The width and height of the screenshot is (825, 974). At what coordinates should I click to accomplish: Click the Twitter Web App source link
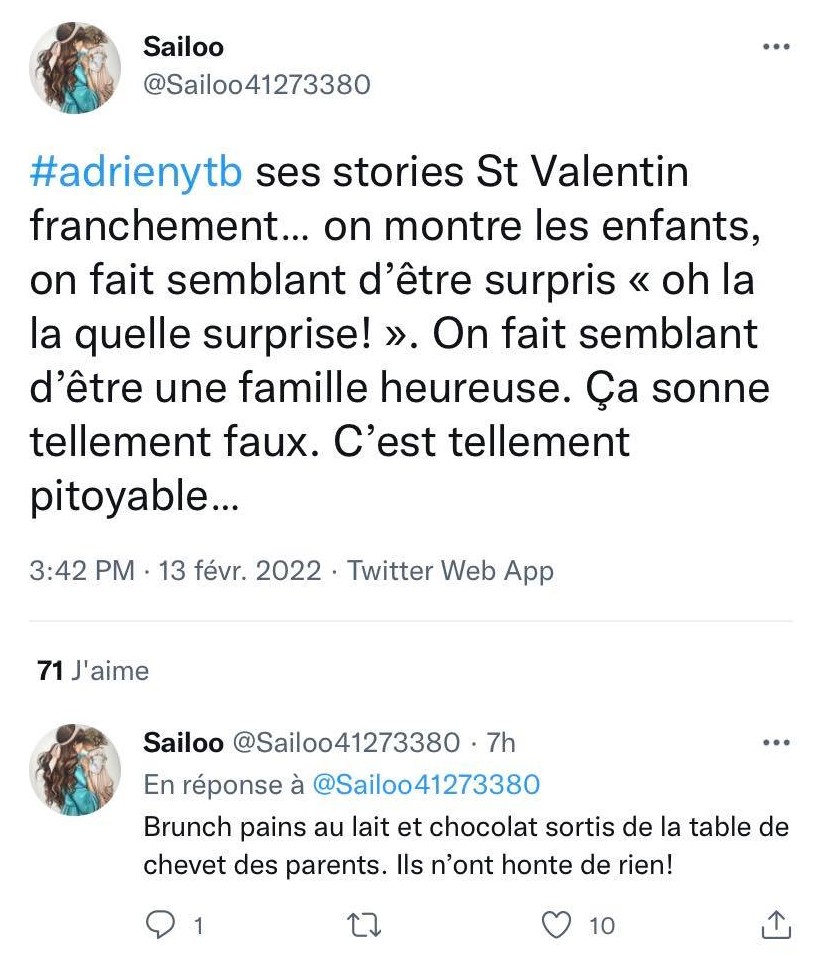450,571
